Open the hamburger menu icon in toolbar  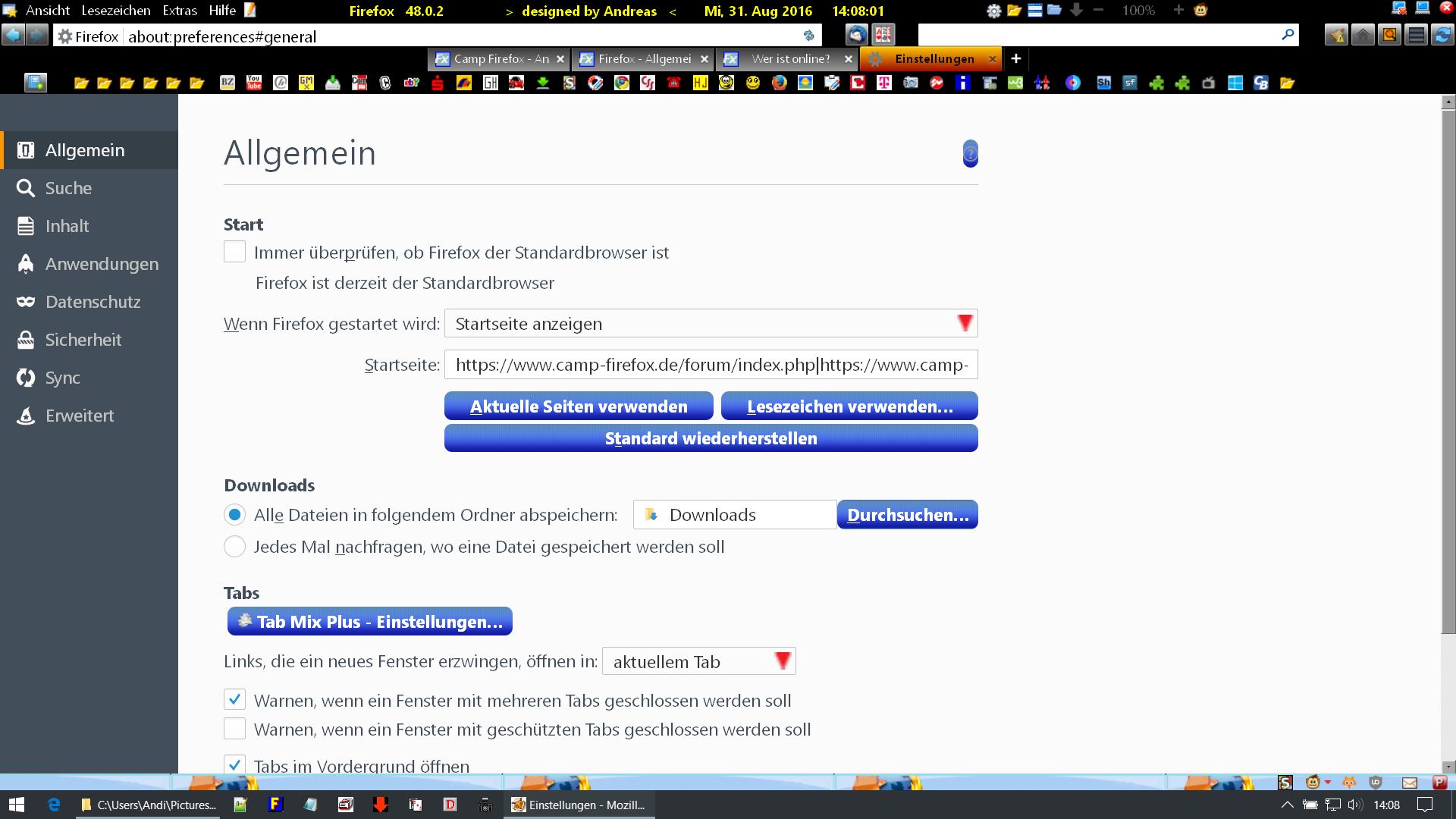[x=1415, y=35]
